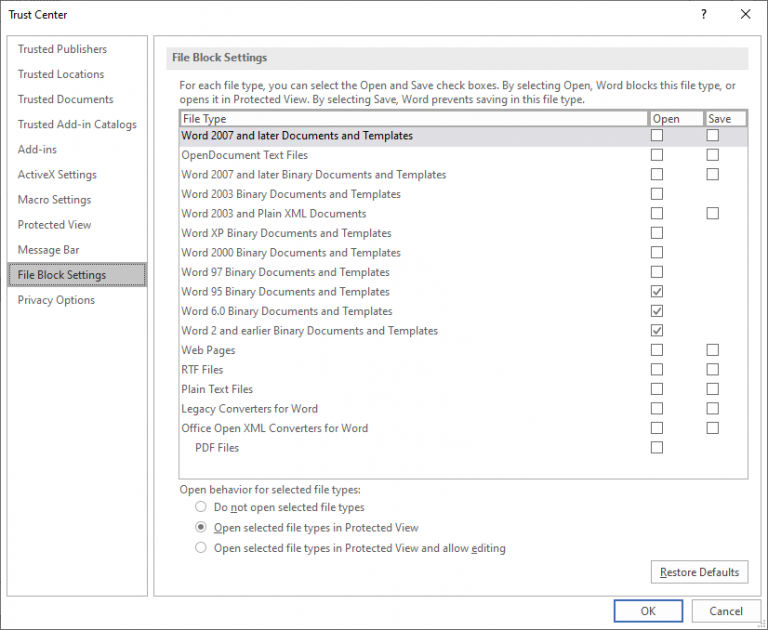Screen dimensions: 768x630
Task: Check Open for Plain Text Files
Action: point(657,389)
